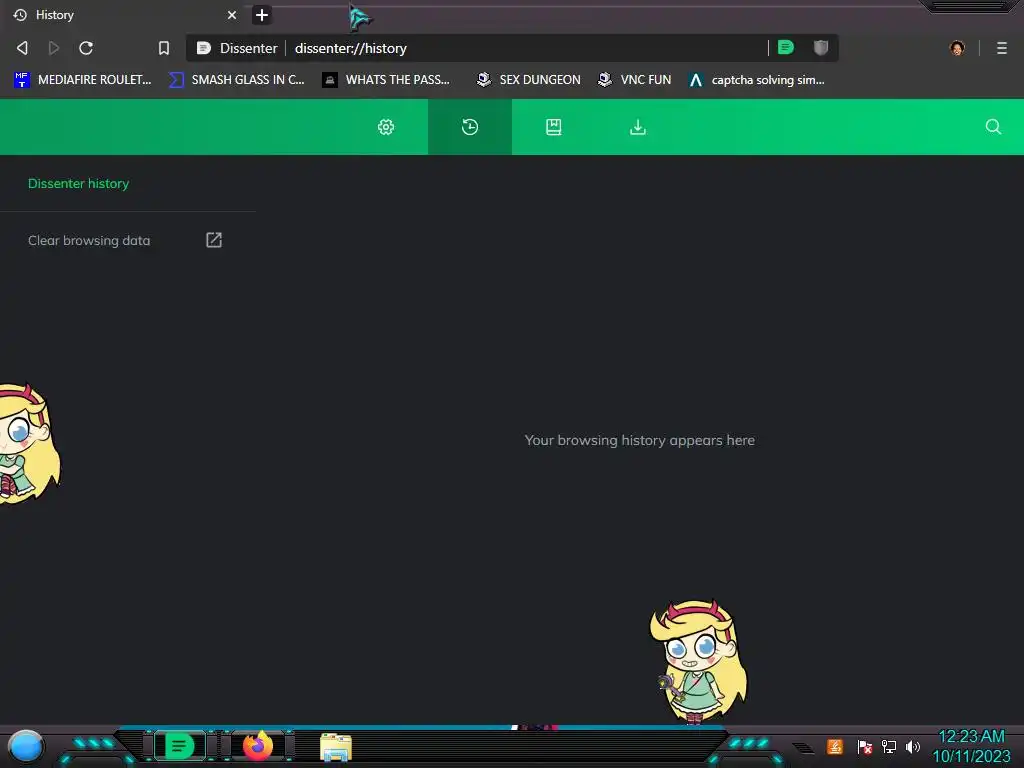Open the shields icon in the address bar

(x=821, y=47)
